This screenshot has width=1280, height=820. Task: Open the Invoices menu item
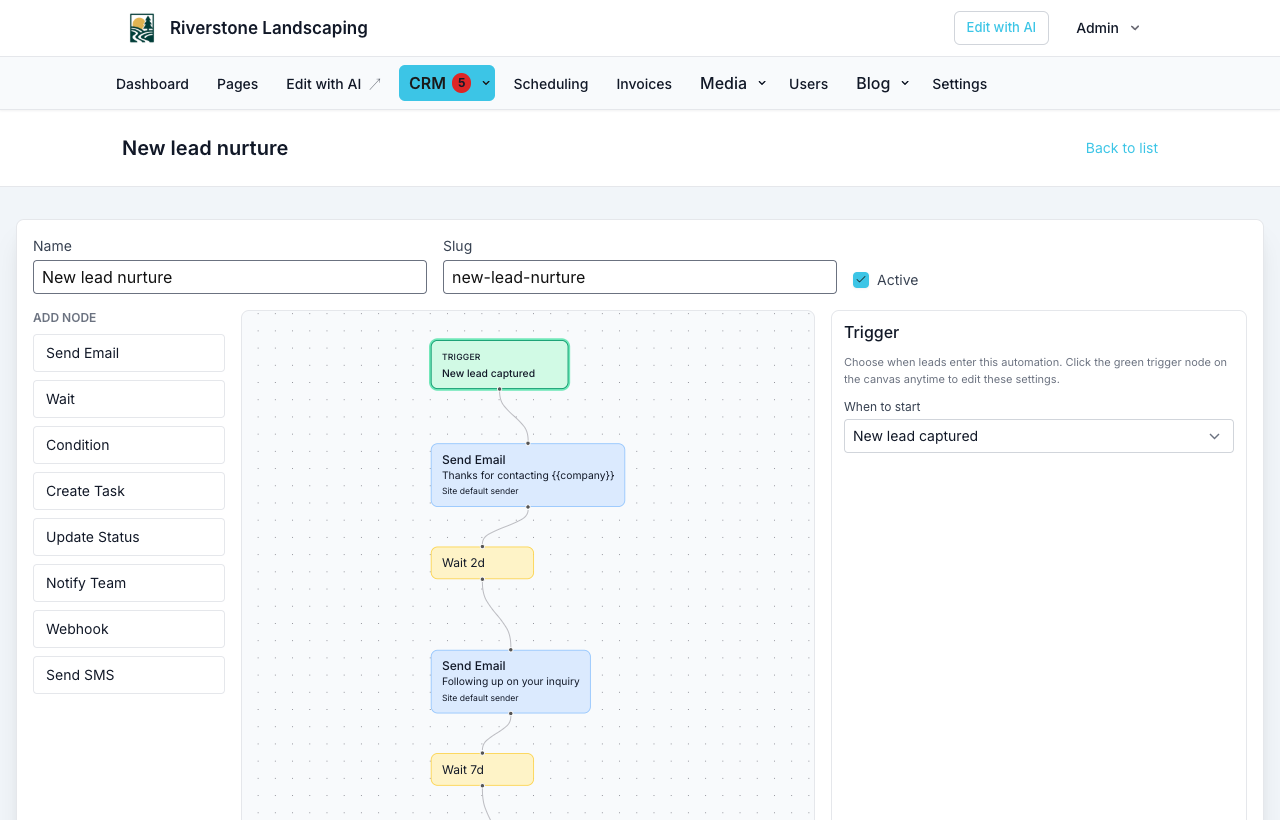tap(644, 84)
